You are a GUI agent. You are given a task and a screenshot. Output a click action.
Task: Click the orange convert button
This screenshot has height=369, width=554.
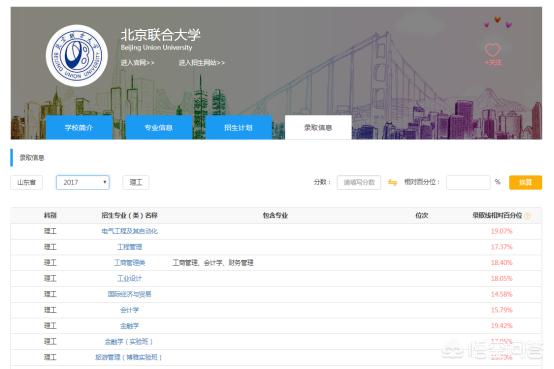(x=525, y=182)
